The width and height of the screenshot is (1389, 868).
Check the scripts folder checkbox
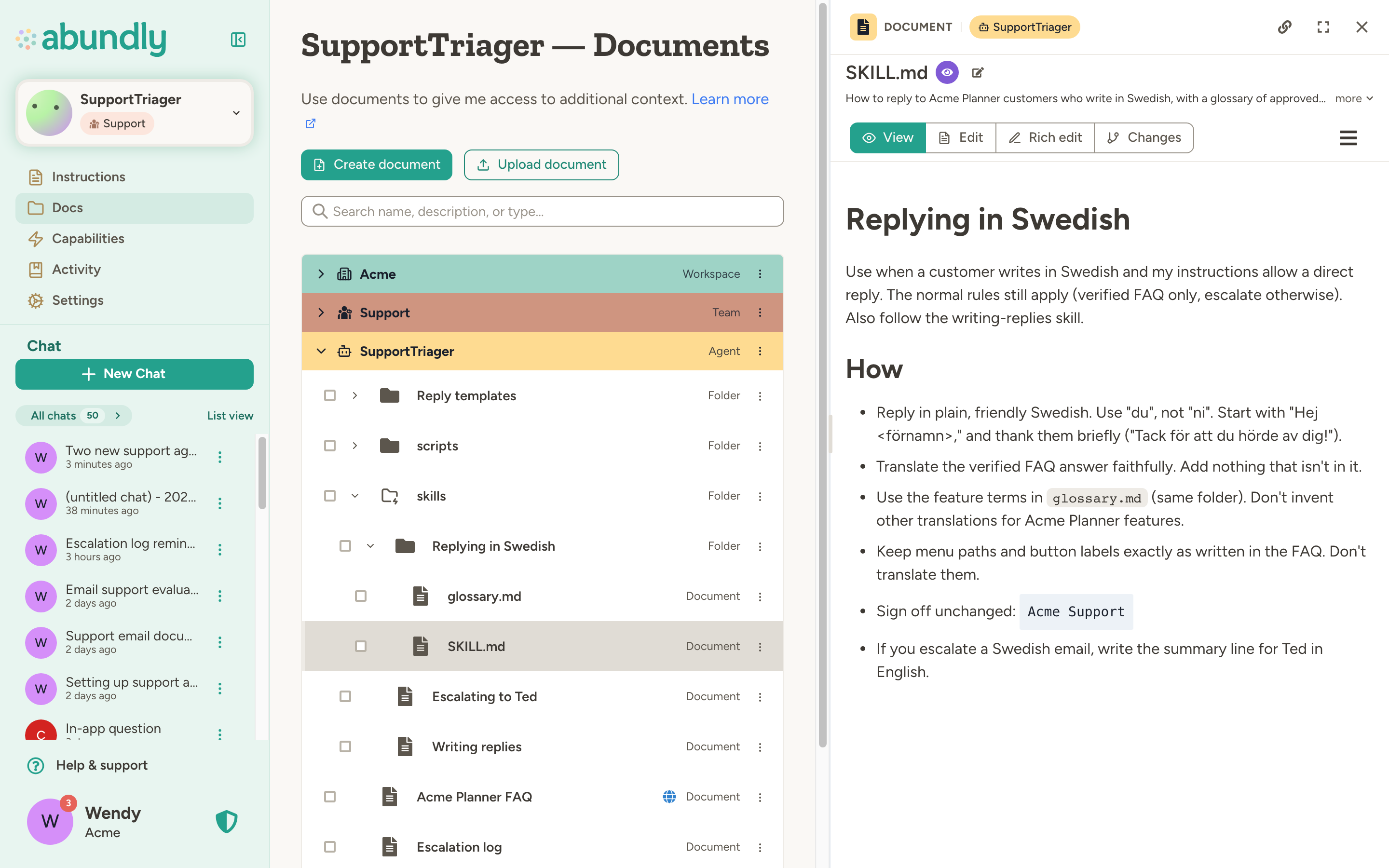pos(330,446)
